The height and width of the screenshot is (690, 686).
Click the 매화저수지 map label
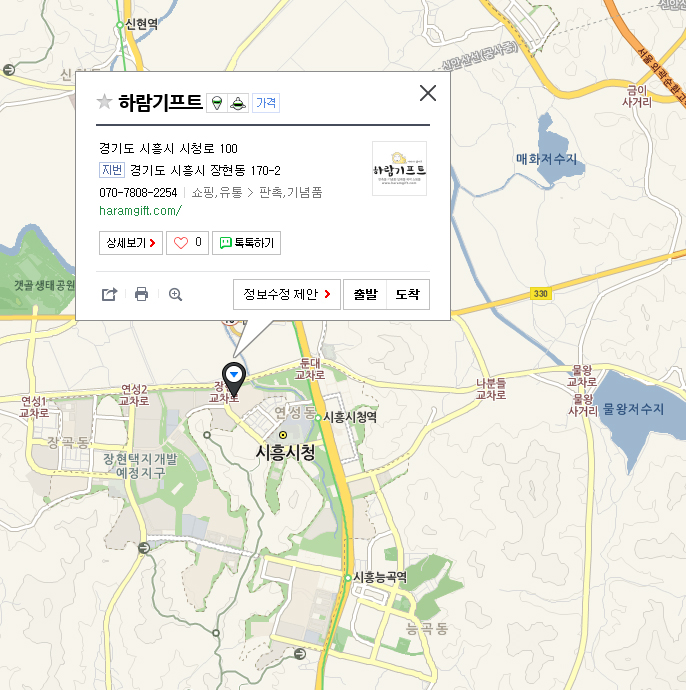(x=546, y=159)
